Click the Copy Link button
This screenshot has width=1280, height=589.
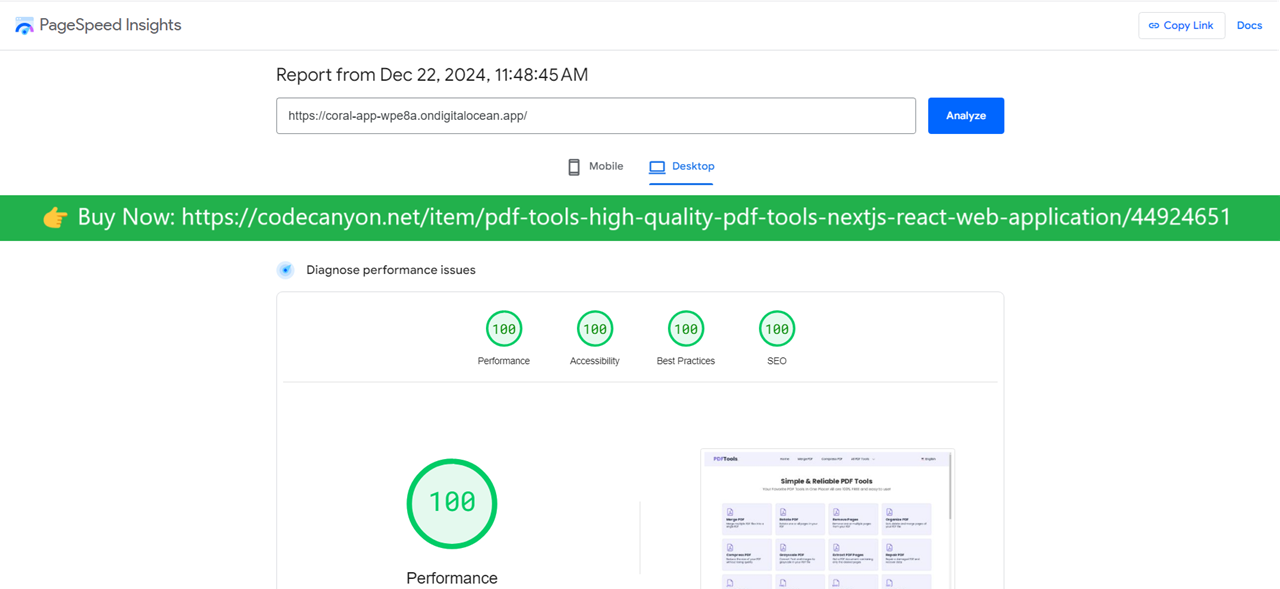(1181, 25)
